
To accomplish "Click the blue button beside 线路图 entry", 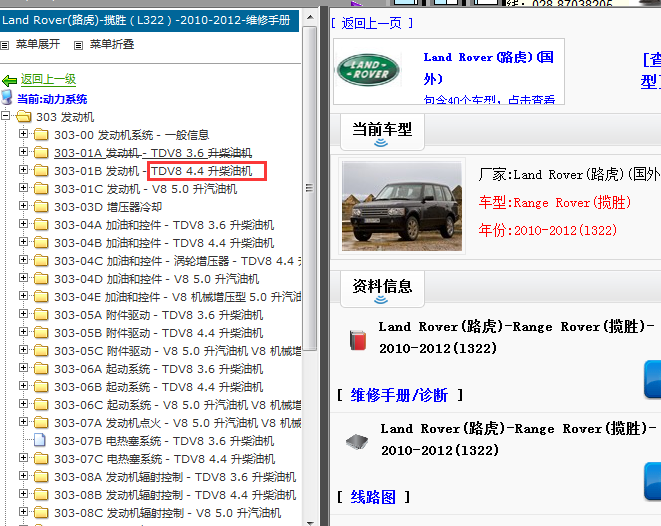I will 652,481.
